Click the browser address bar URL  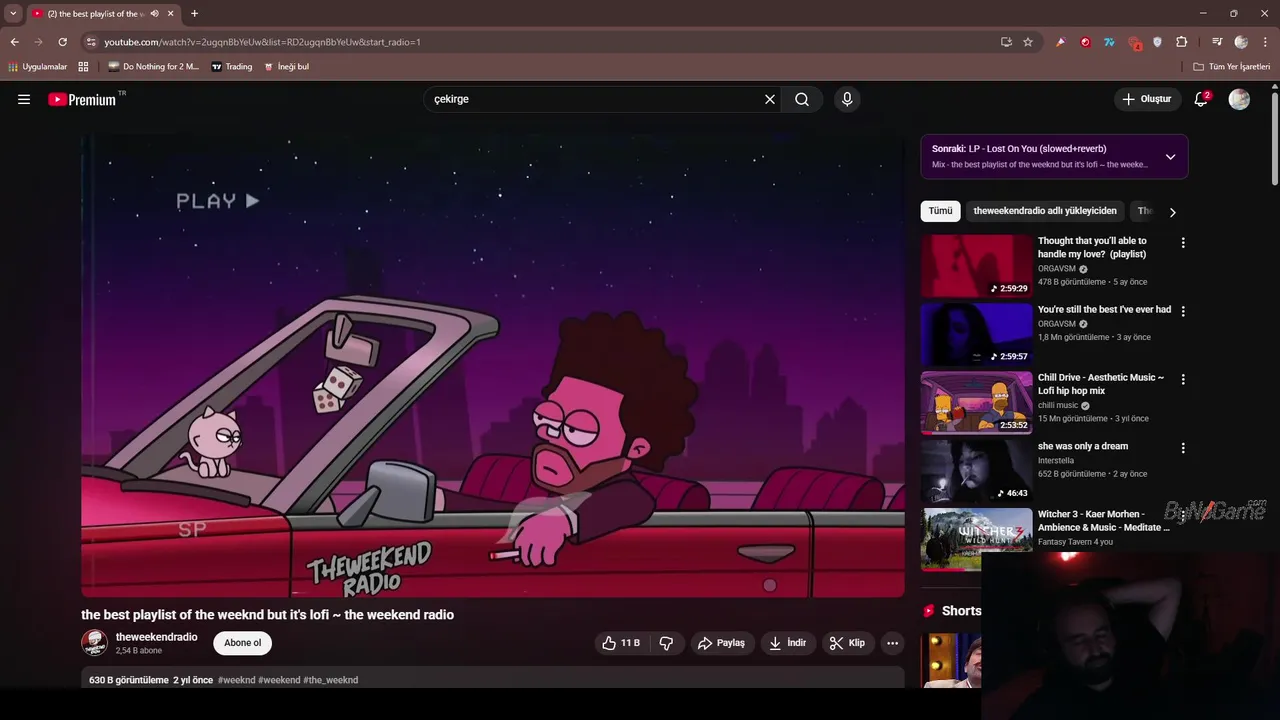262,42
